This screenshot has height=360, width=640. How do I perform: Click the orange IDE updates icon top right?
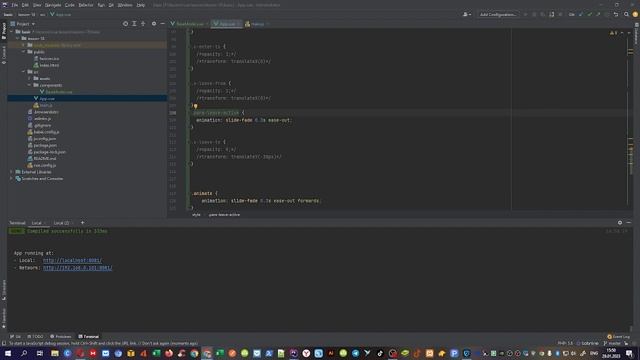(x=635, y=14)
